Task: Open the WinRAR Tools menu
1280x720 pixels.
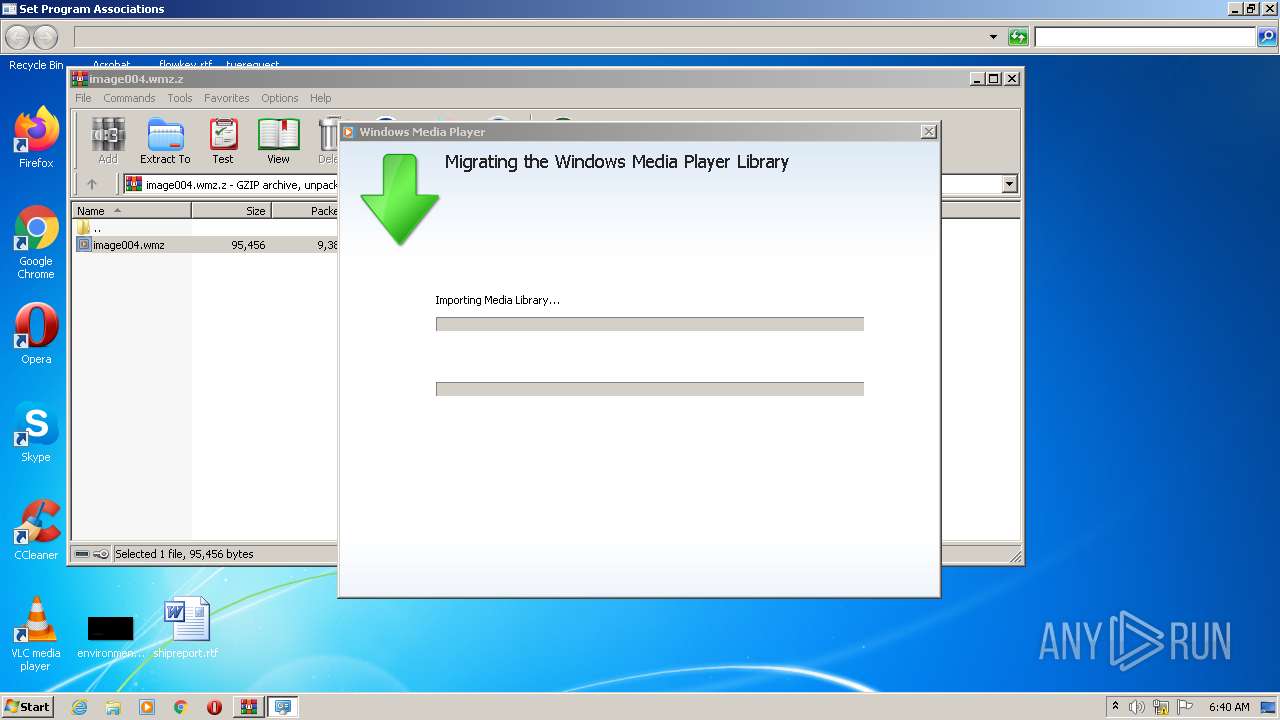Action: tap(180, 98)
